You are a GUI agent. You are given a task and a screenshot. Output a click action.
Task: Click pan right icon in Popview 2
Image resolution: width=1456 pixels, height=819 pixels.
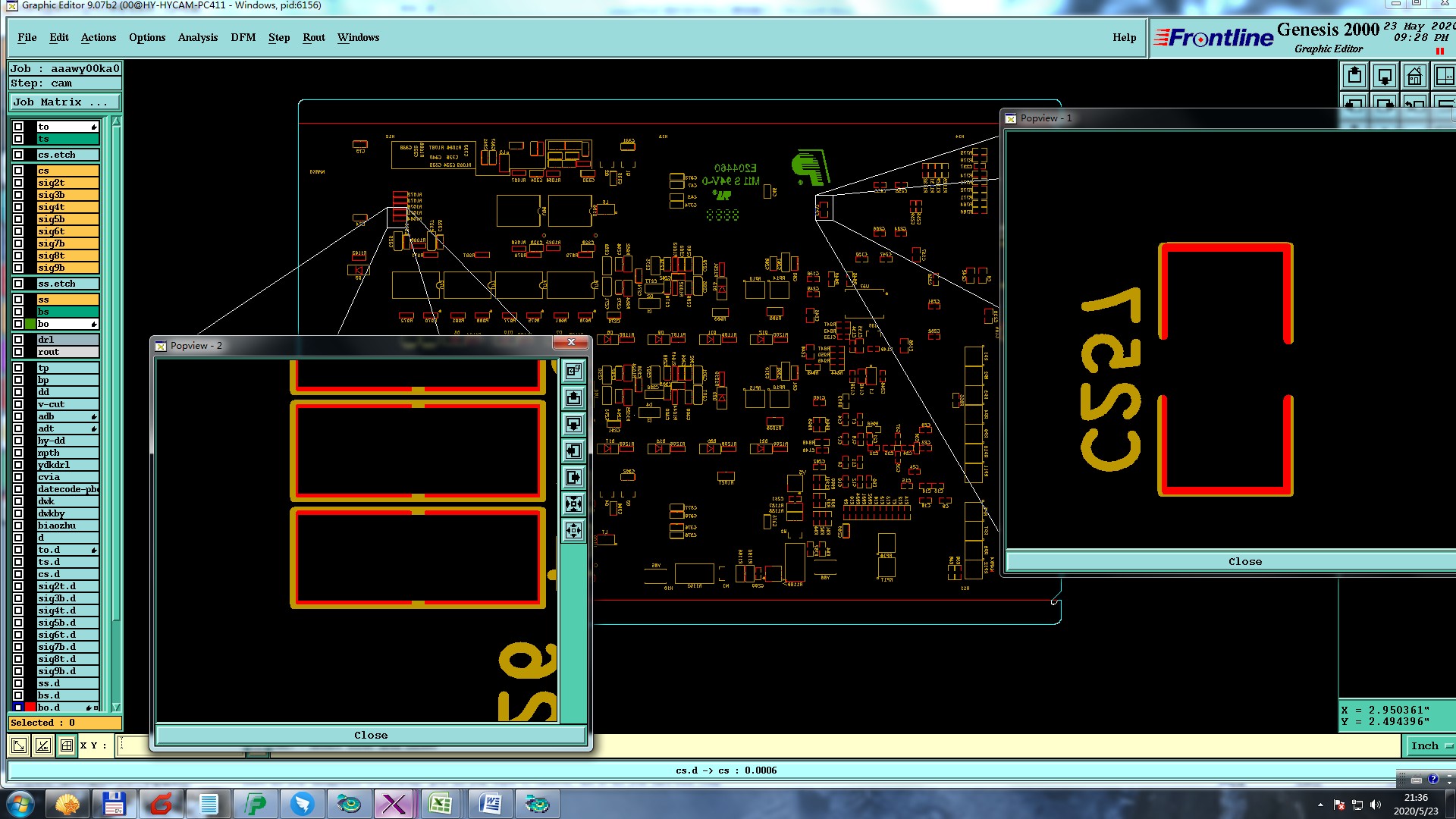point(574,477)
